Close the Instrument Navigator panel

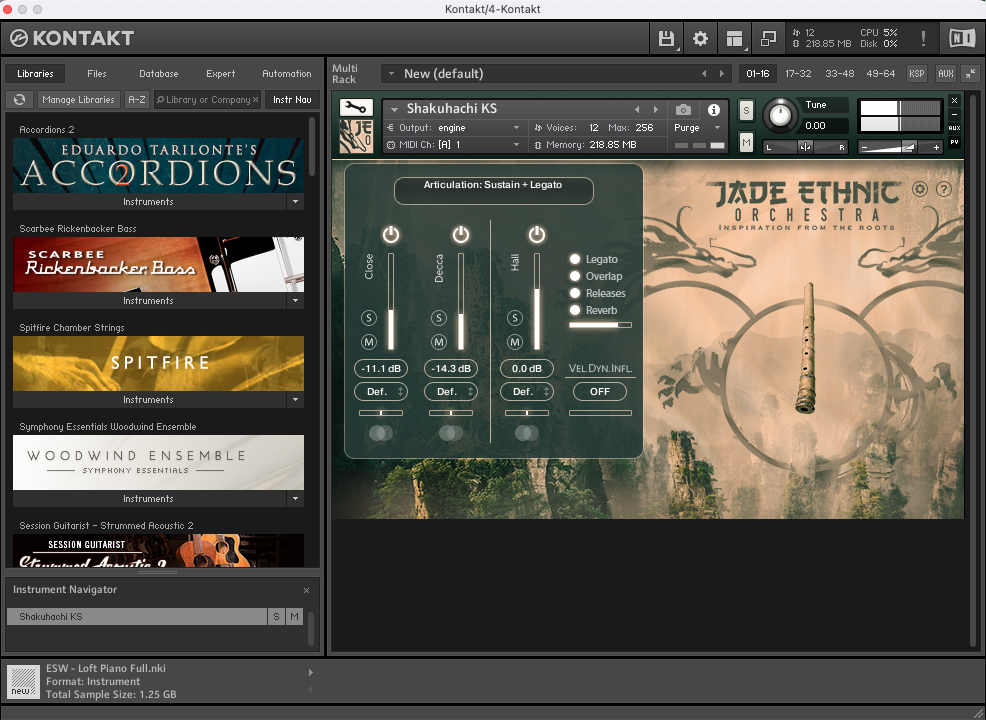[x=306, y=590]
